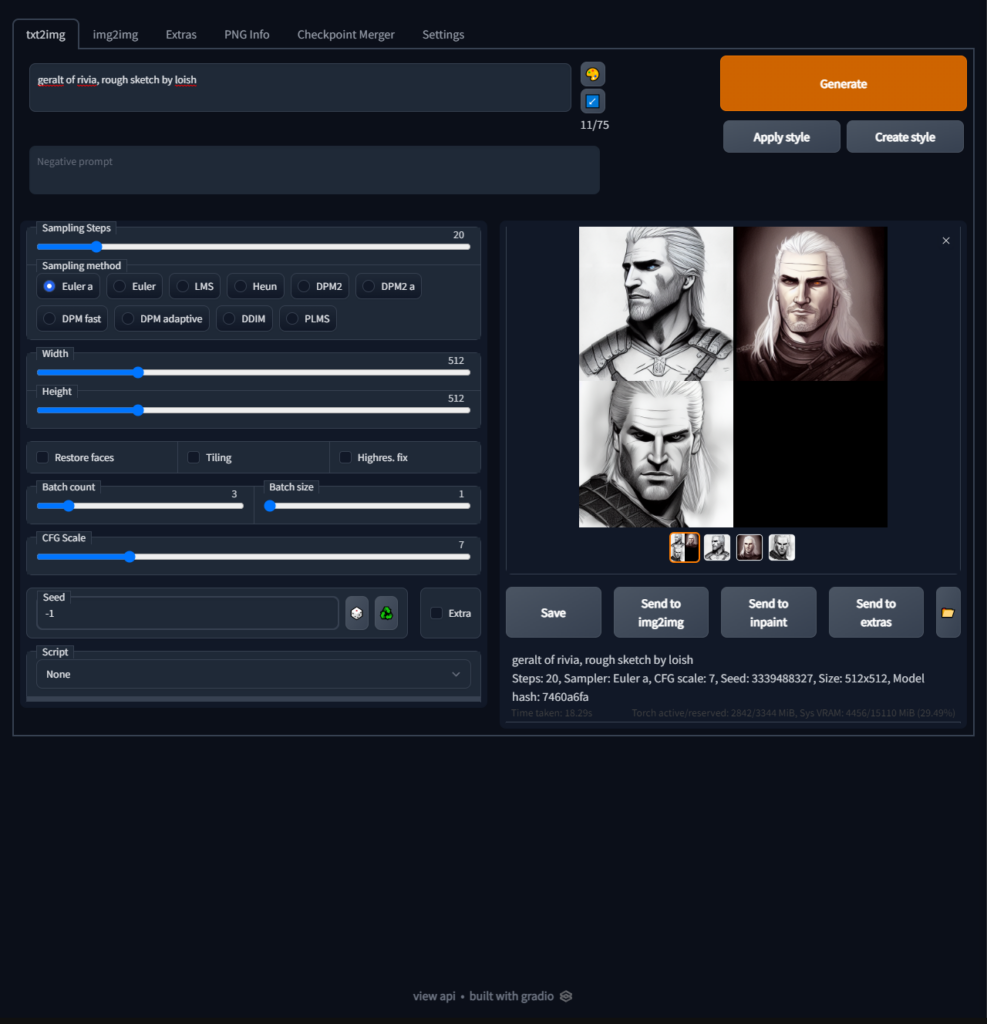The width and height of the screenshot is (987, 1024).
Task: Click the orange Generate button
Action: click(x=842, y=83)
